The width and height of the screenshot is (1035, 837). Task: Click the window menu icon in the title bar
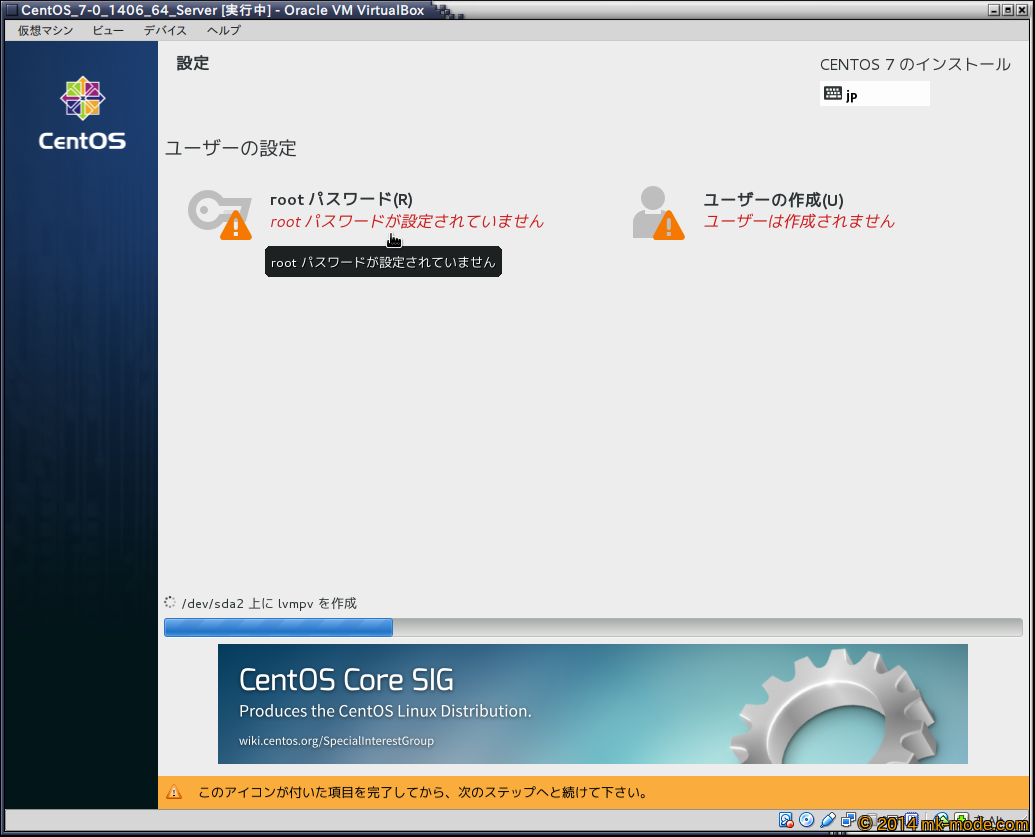point(10,10)
